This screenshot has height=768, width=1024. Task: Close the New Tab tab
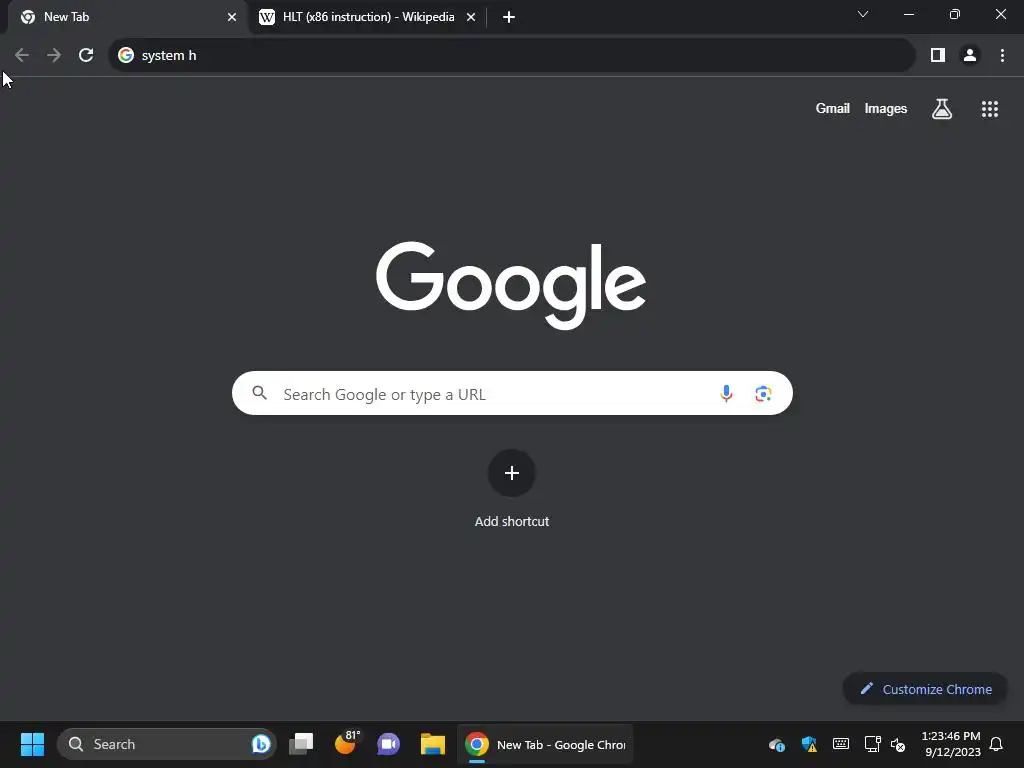click(x=232, y=17)
